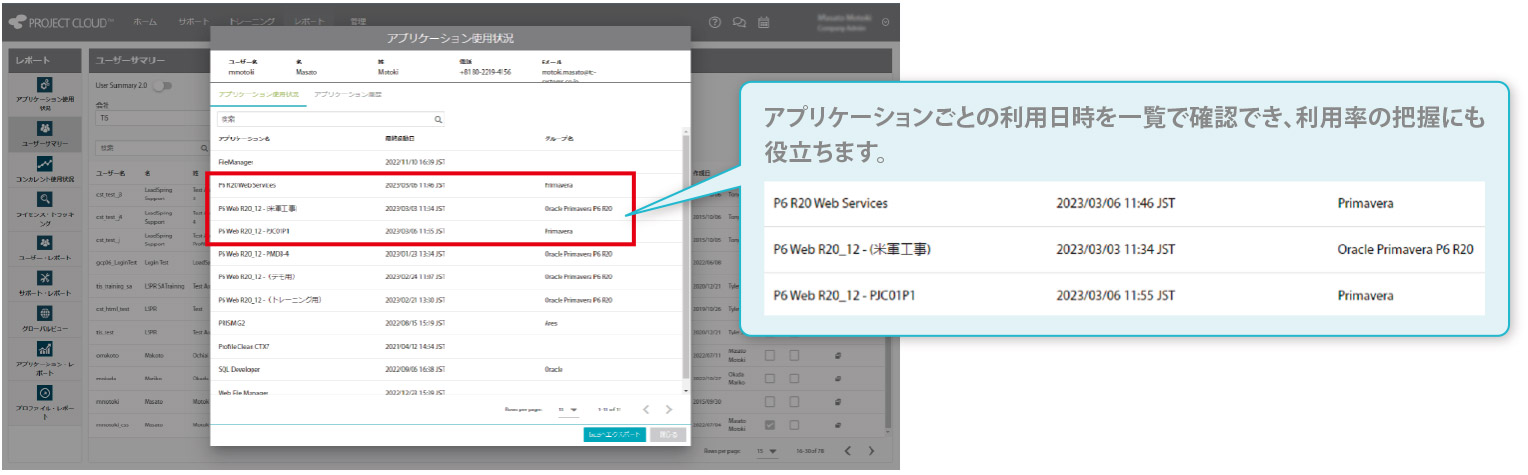Screen dimensions: 1528x475
Task: Open the ホーム menu in top navigation
Action: click(x=145, y=22)
